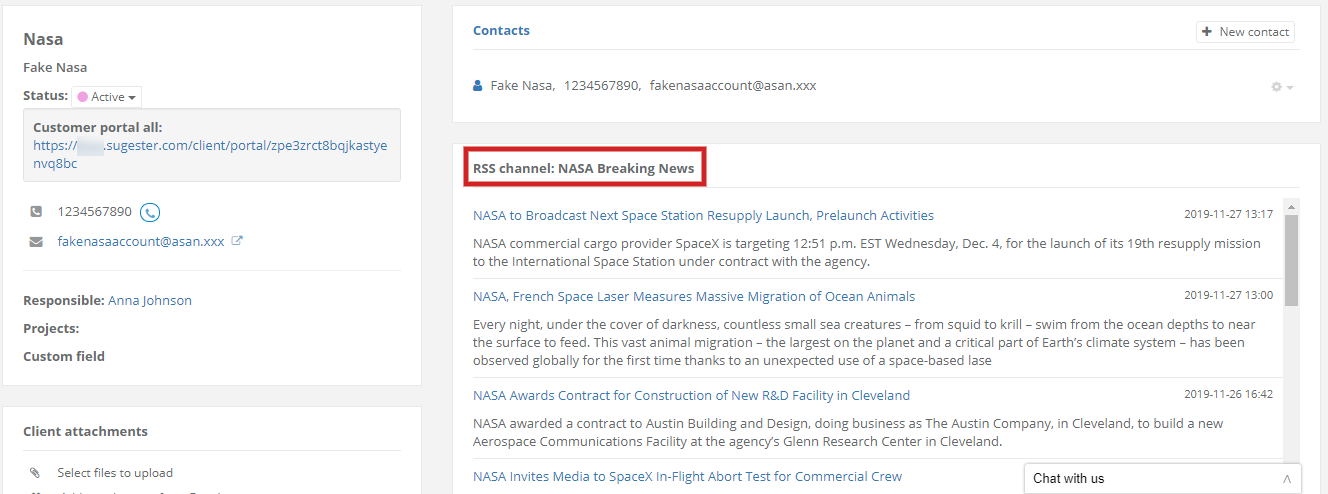
Task: Click the New contact button
Action: tap(1245, 32)
